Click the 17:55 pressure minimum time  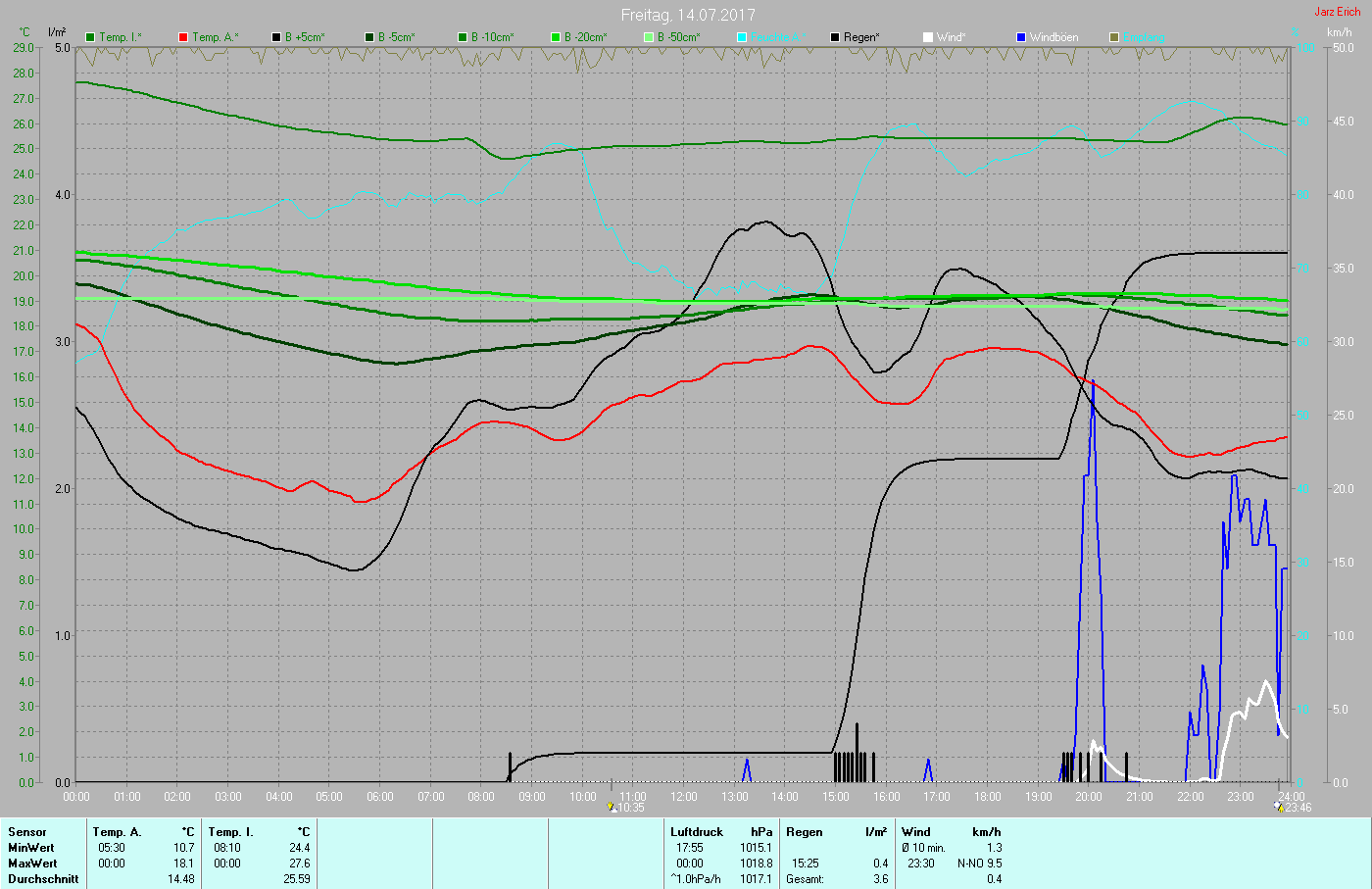(x=690, y=848)
